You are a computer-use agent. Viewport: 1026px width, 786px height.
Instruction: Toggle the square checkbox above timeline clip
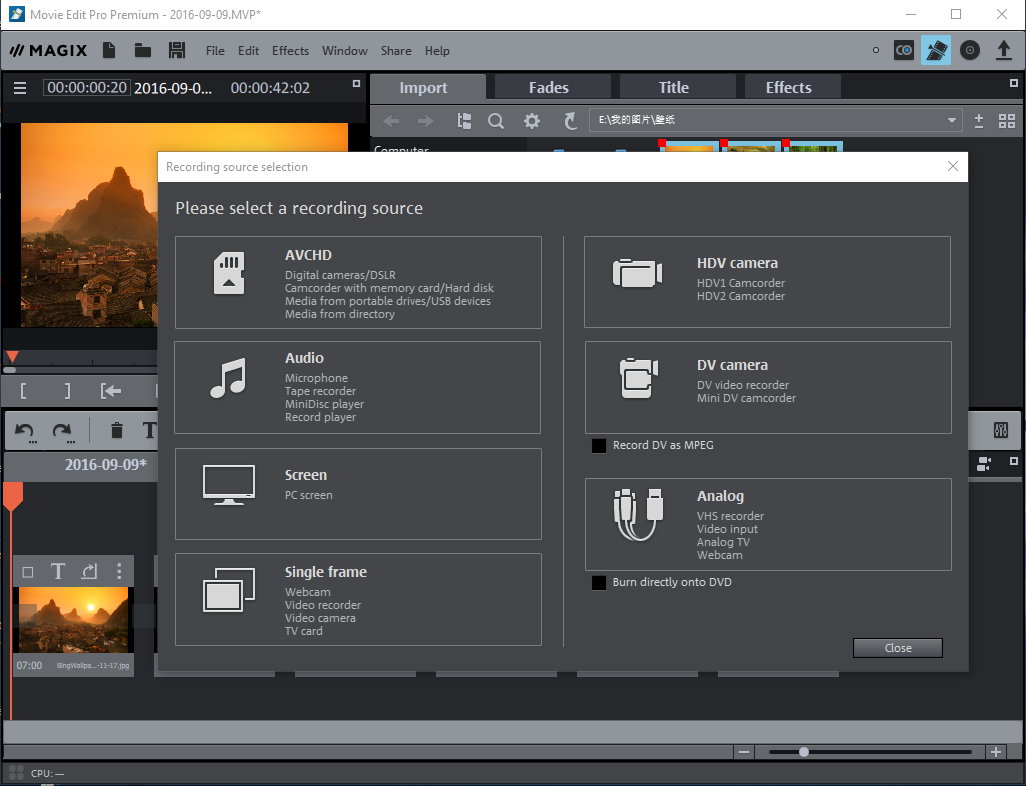[27, 573]
